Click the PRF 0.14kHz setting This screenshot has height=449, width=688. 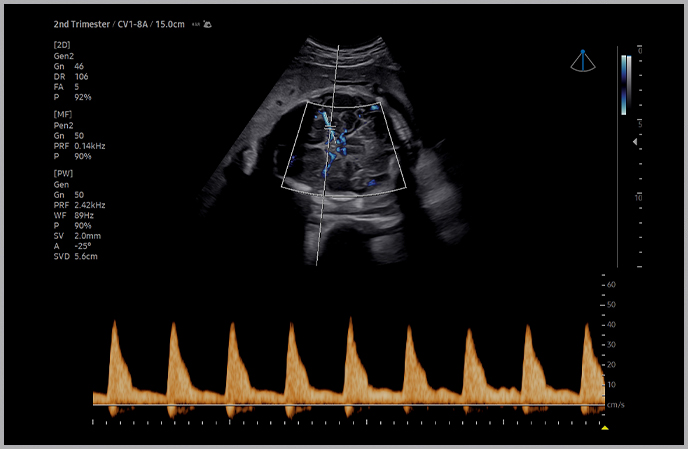79,145
